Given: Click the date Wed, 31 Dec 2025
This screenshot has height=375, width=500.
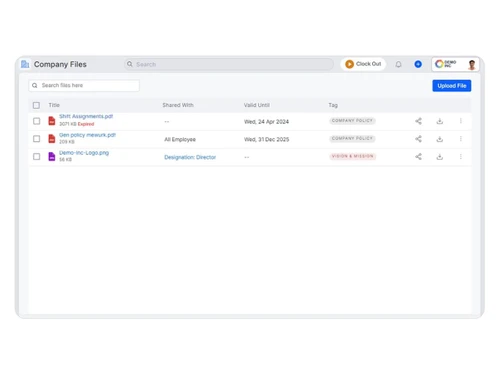Looking at the screenshot, I should (x=266, y=139).
